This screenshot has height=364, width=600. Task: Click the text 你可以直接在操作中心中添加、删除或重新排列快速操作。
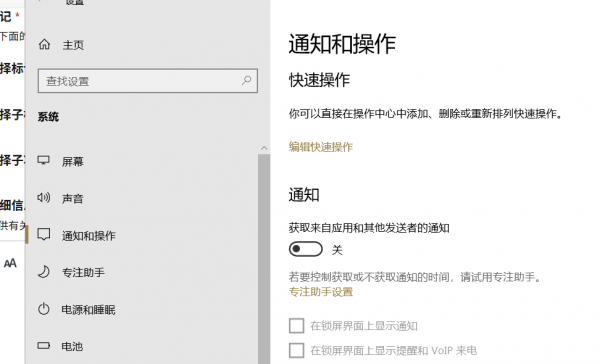pos(426,114)
